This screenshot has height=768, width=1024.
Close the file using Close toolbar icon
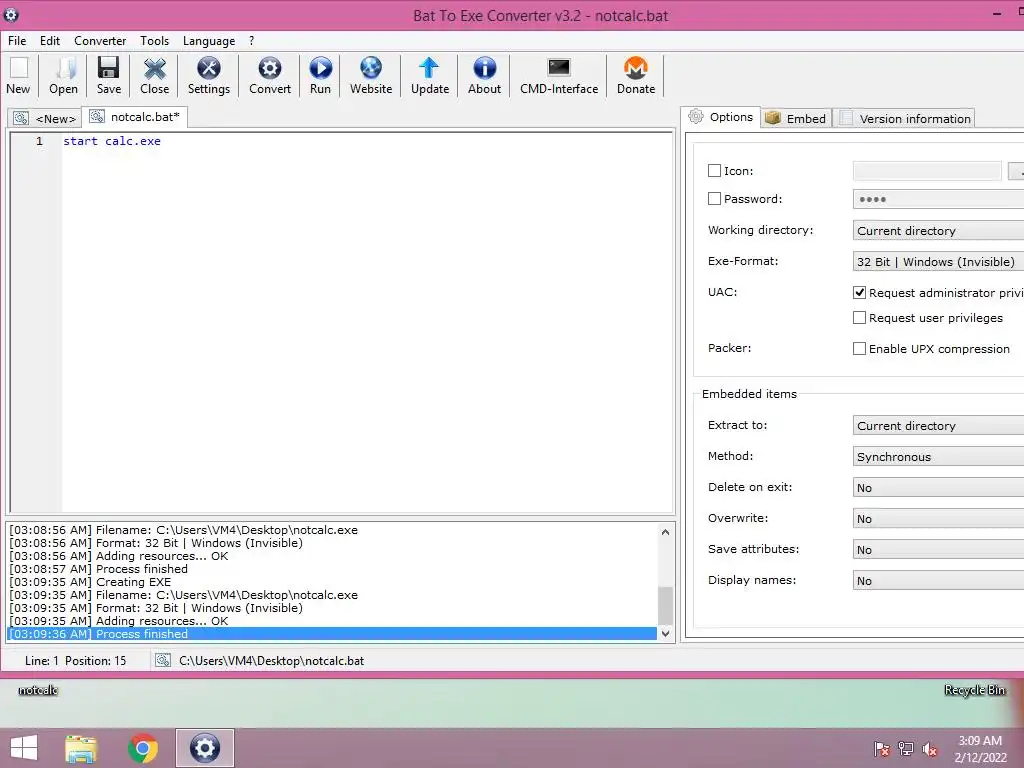coord(155,76)
